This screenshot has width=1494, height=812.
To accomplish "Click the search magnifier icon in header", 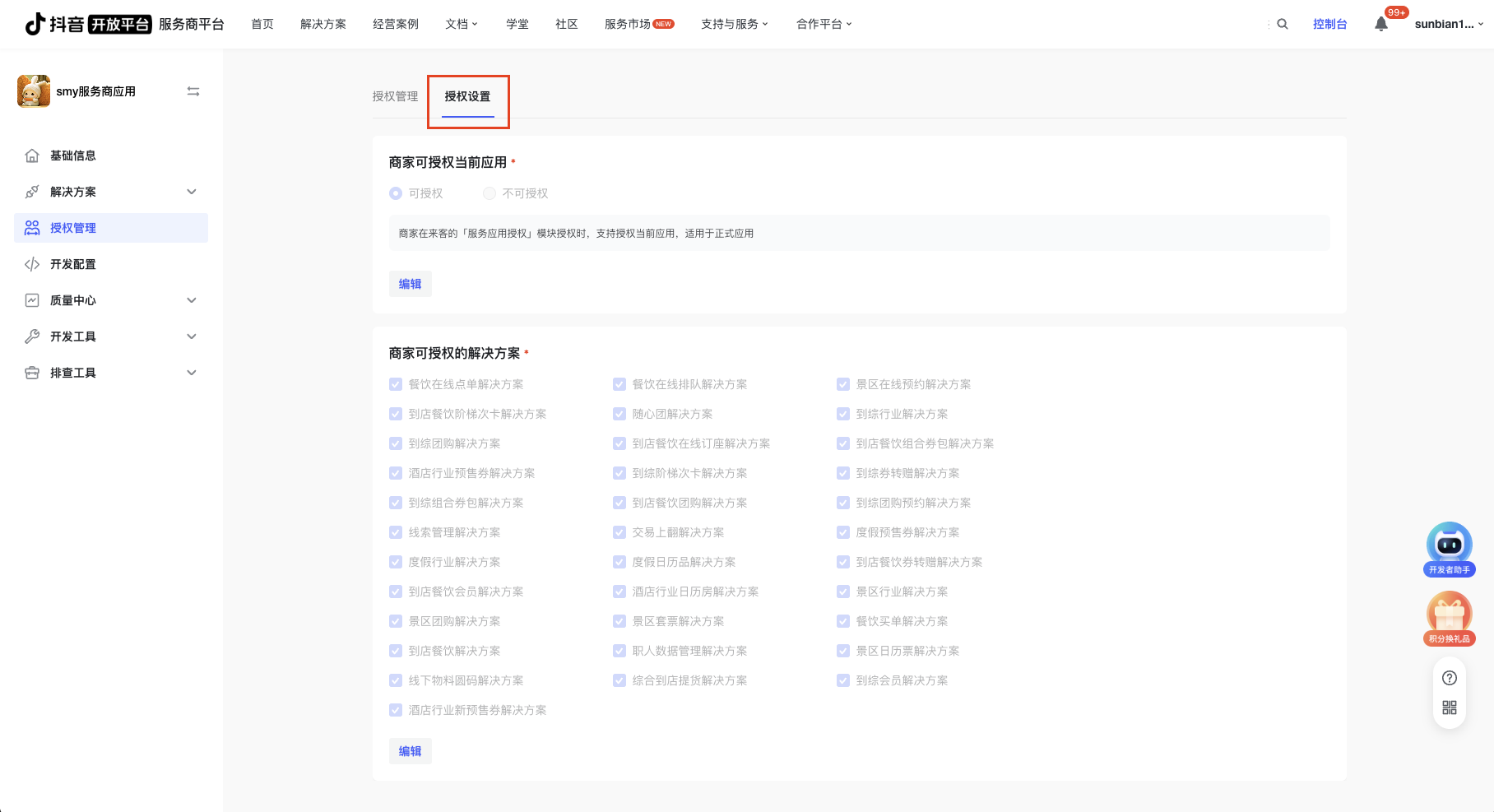I will coord(1282,24).
